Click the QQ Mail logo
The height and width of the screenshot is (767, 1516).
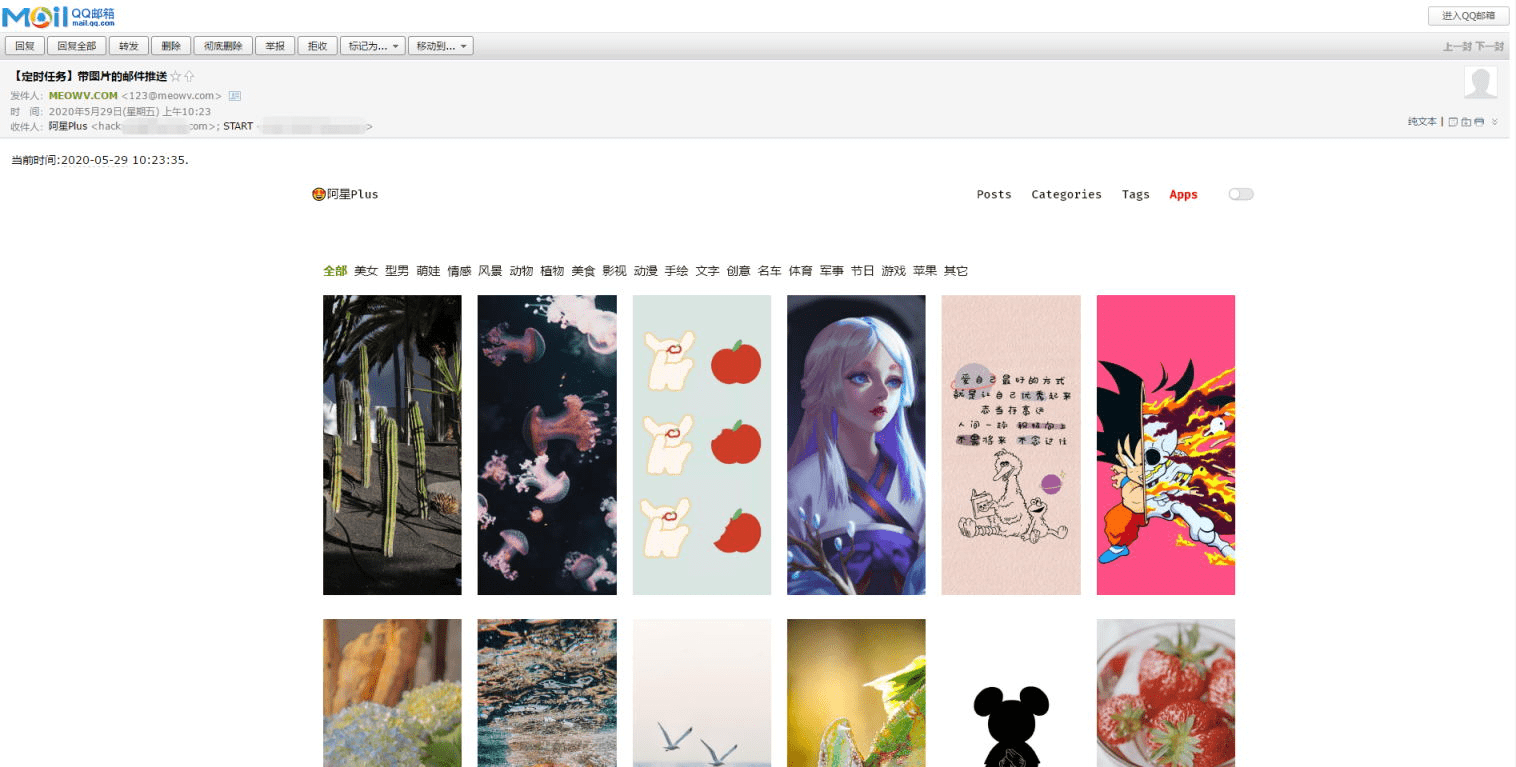point(58,15)
